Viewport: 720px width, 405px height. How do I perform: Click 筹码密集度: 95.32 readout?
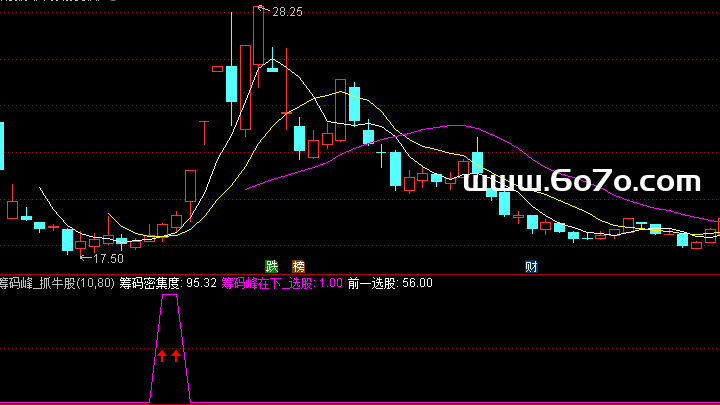pyautogui.click(x=168, y=283)
